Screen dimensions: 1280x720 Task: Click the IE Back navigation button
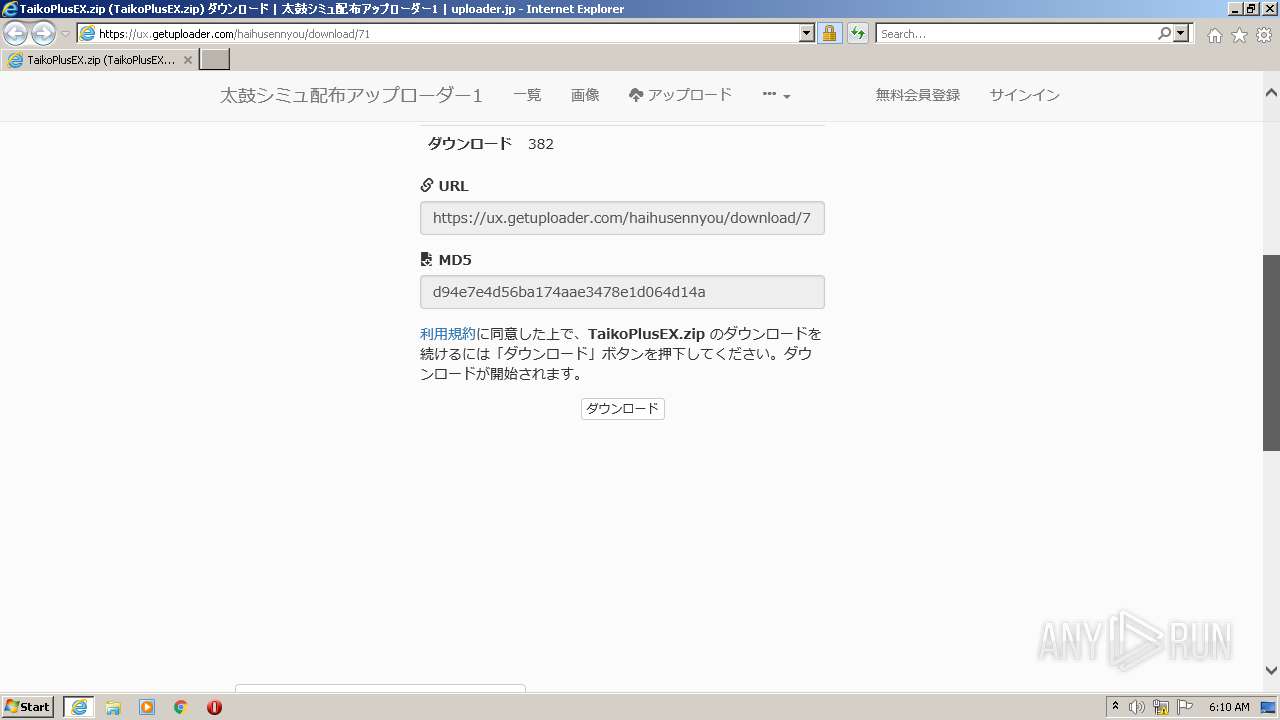16,34
